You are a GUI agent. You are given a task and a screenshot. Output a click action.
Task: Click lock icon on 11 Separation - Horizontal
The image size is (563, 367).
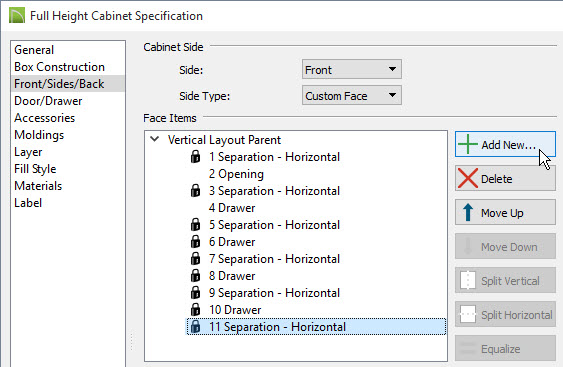[x=195, y=326]
